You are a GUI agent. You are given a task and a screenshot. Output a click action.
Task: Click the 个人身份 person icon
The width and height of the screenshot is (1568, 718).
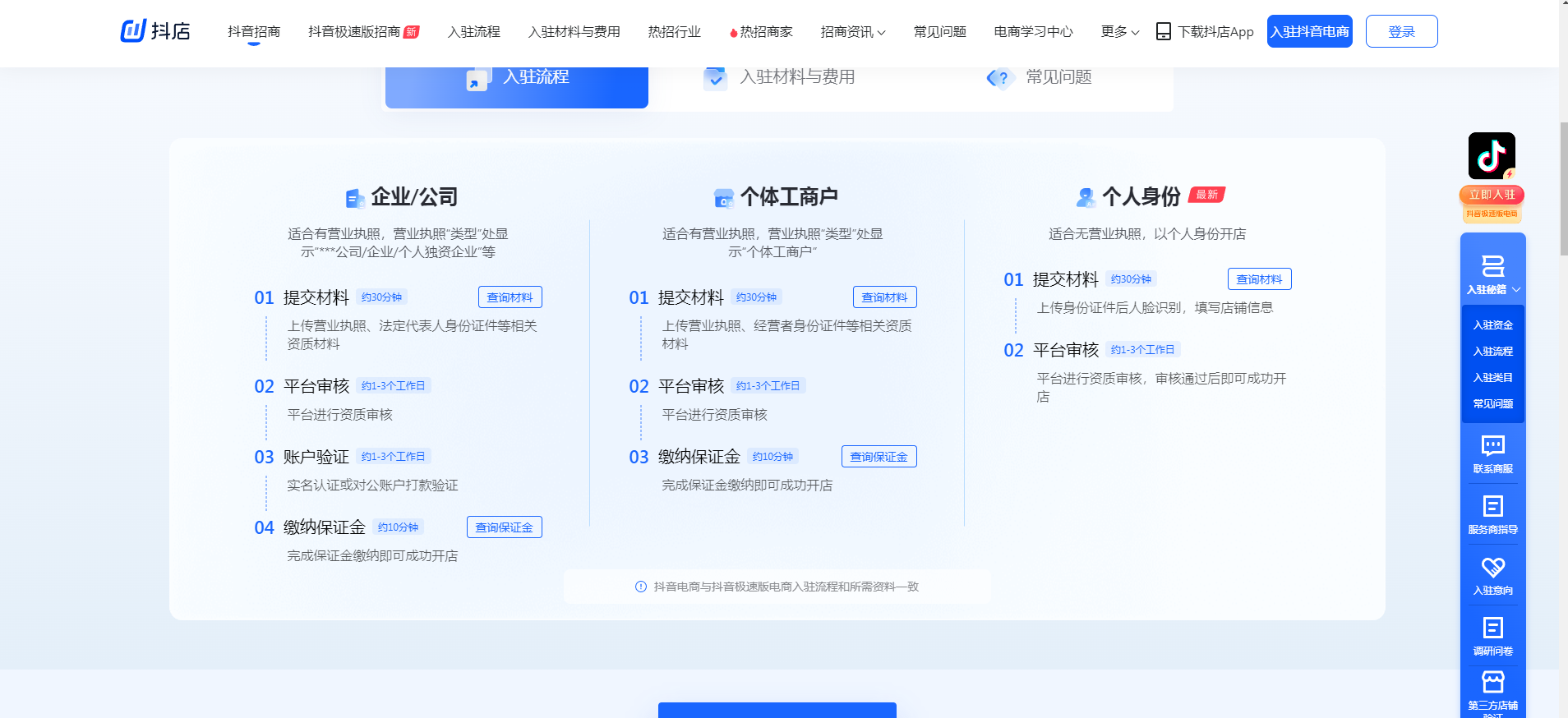[1086, 197]
